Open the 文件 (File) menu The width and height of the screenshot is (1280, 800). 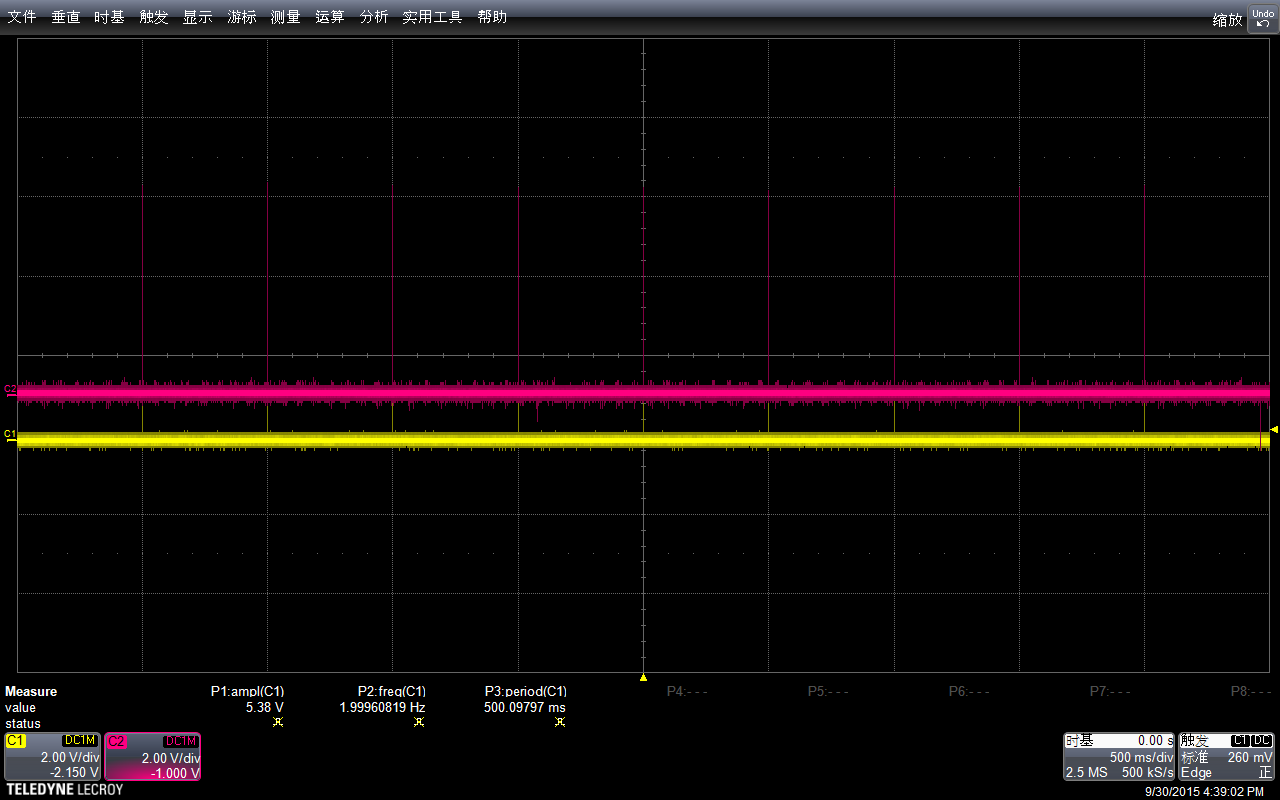22,17
